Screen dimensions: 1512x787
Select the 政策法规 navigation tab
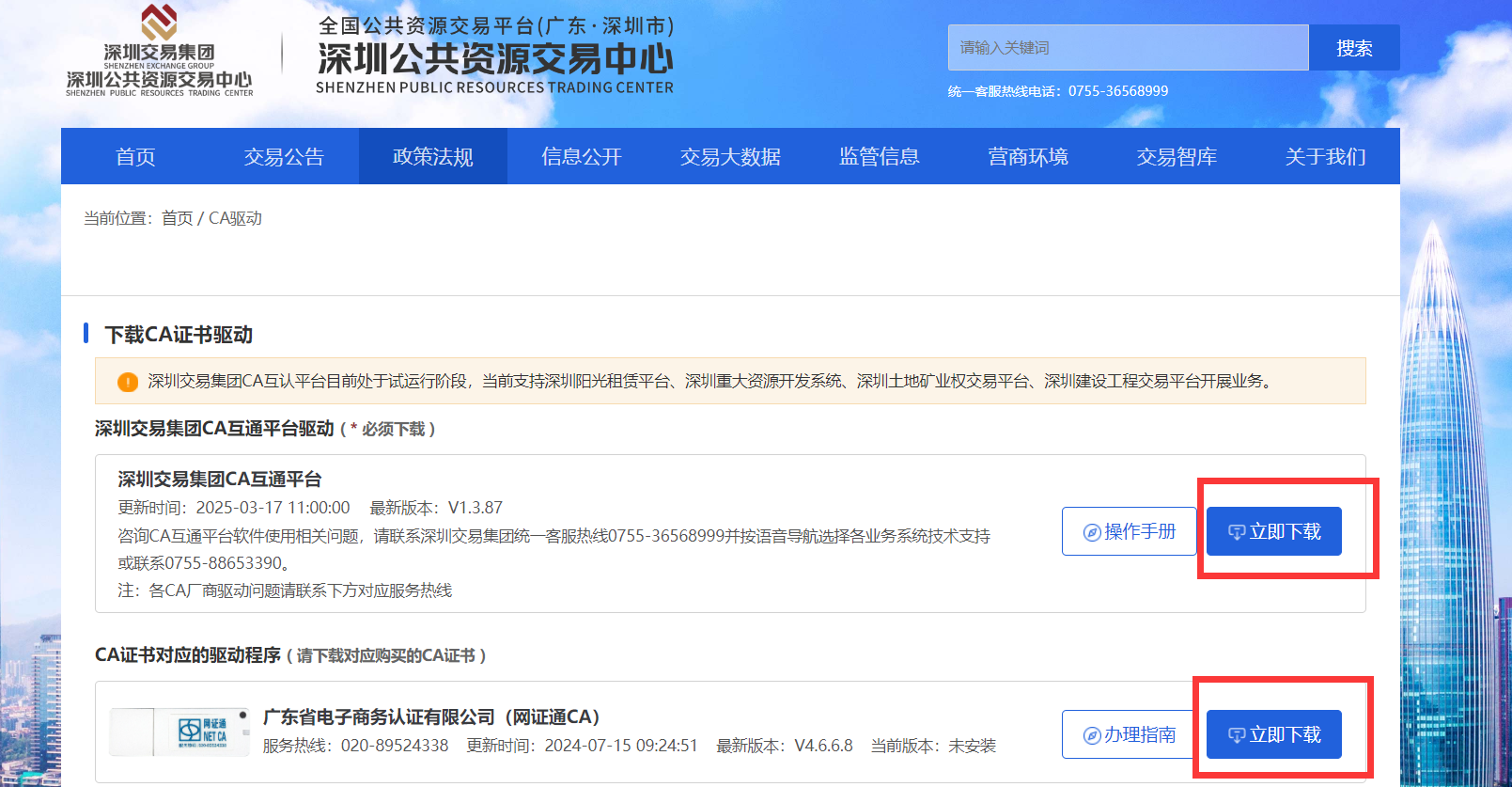point(432,157)
